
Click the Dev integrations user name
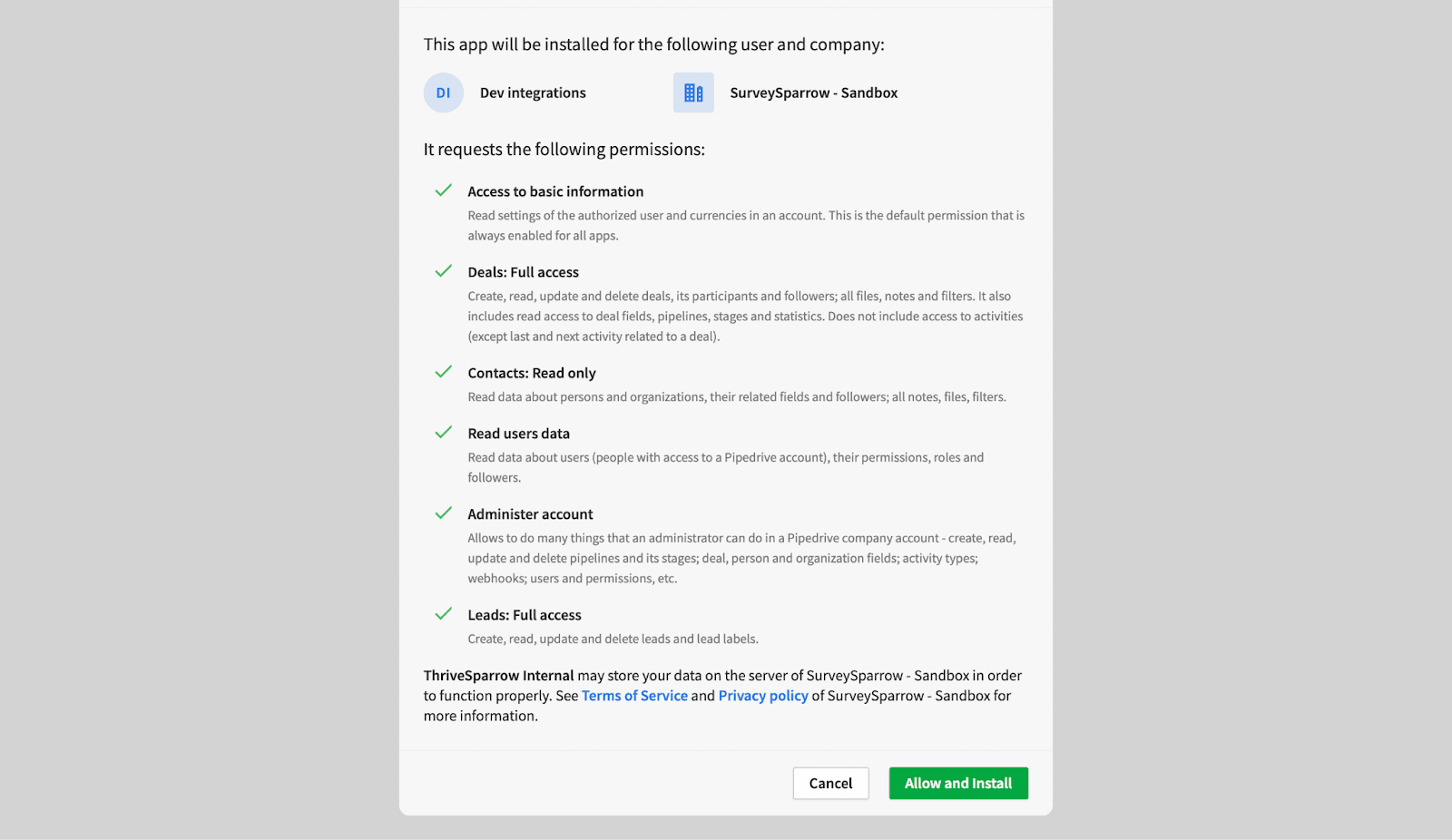[x=533, y=93]
